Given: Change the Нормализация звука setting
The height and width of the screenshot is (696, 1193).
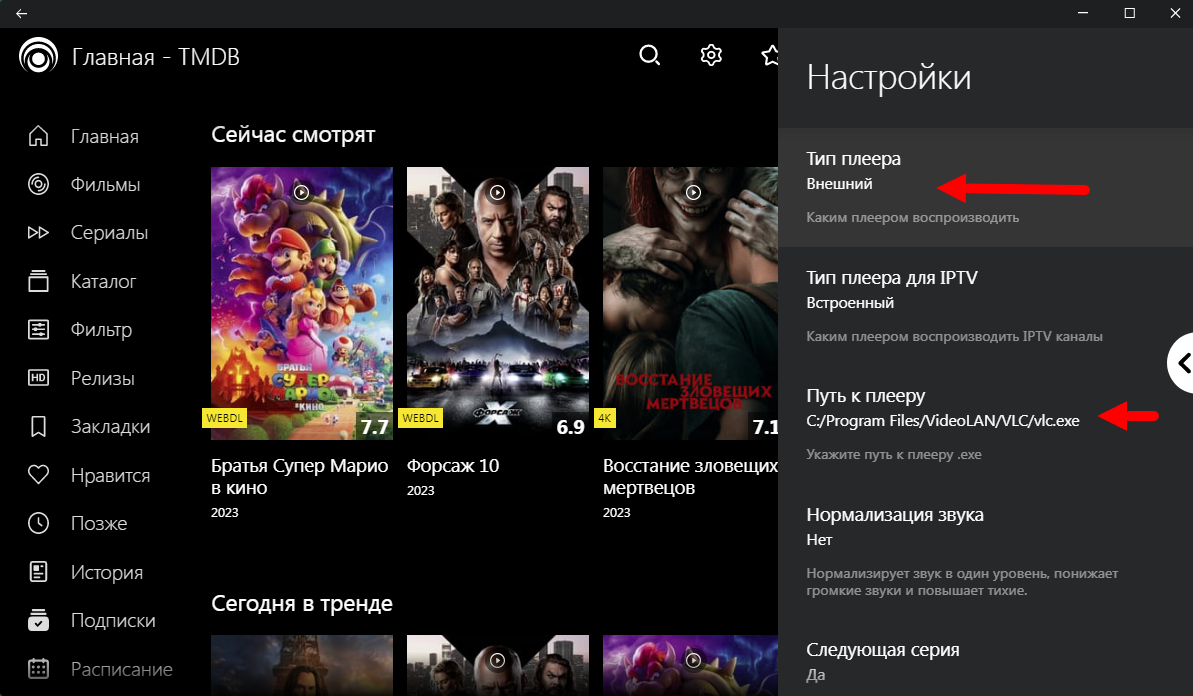Looking at the screenshot, I should click(x=985, y=551).
